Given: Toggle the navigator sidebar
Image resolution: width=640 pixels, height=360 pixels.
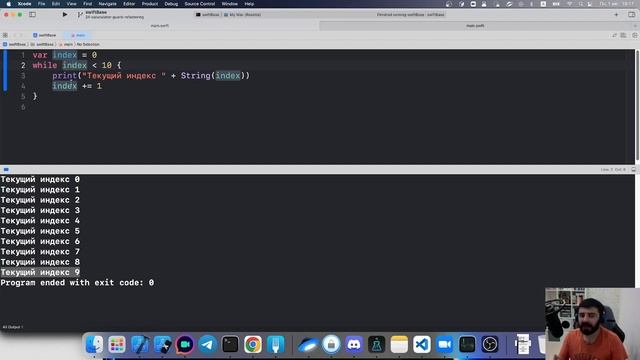Looking at the screenshot, I should pyautogui.click(x=32, y=15).
